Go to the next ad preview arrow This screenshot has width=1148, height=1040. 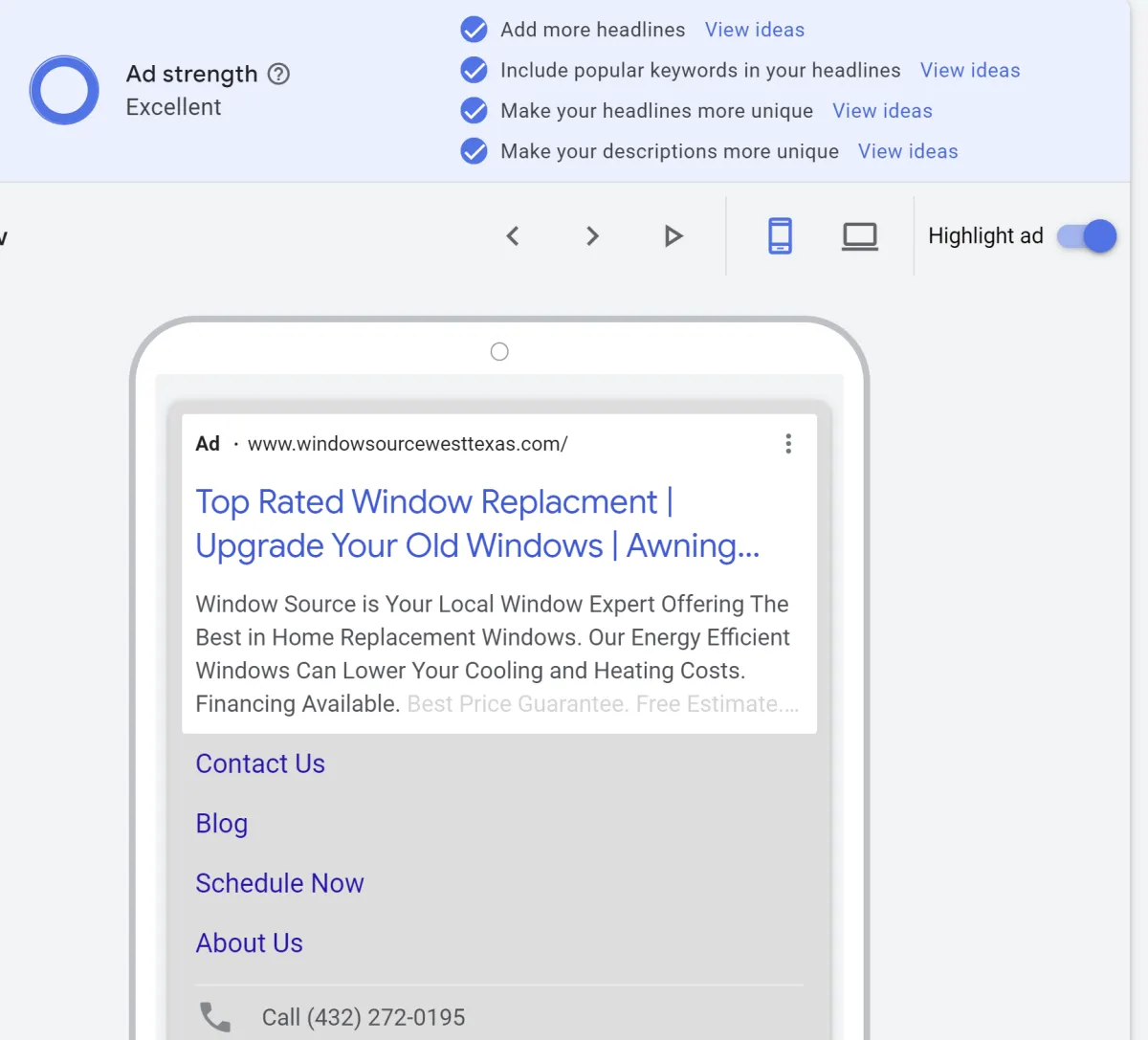(x=592, y=236)
